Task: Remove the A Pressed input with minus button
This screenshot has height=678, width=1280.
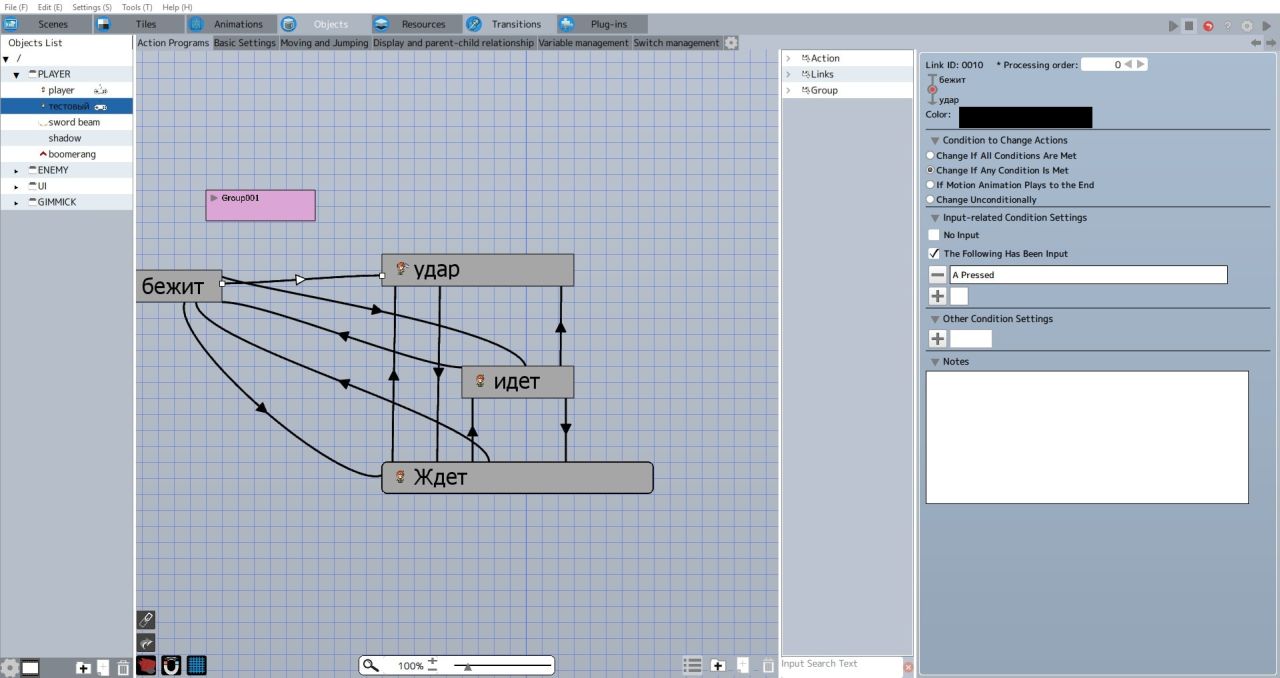Action: (937, 275)
